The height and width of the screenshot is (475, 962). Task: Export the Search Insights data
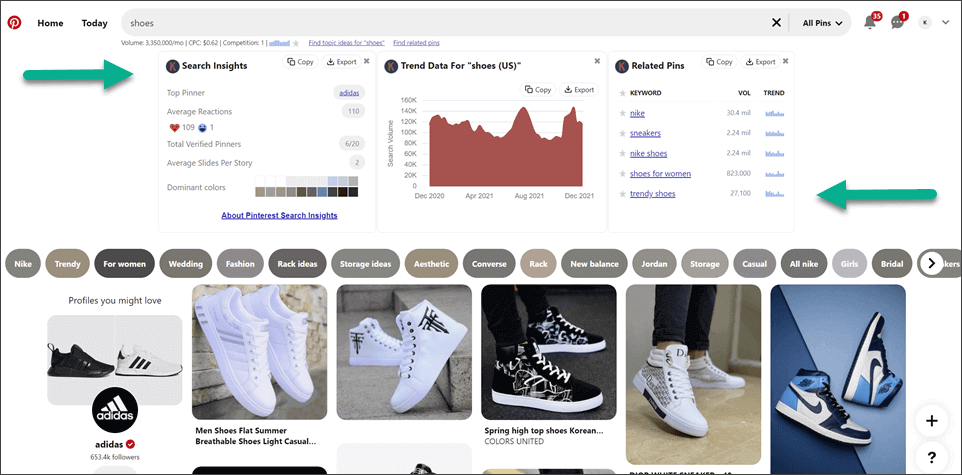342,61
